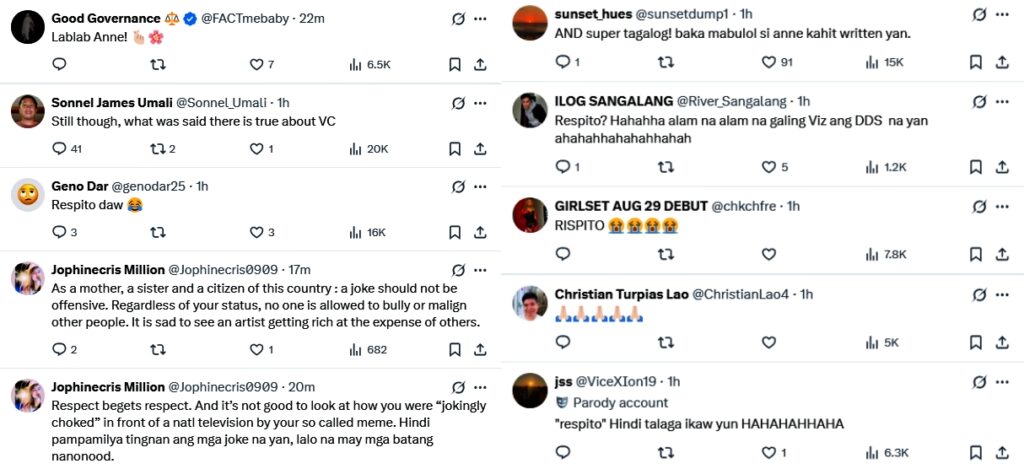This screenshot has width=1024, height=469.
Task: Repost the Good Governance tweet
Action: tap(157, 65)
